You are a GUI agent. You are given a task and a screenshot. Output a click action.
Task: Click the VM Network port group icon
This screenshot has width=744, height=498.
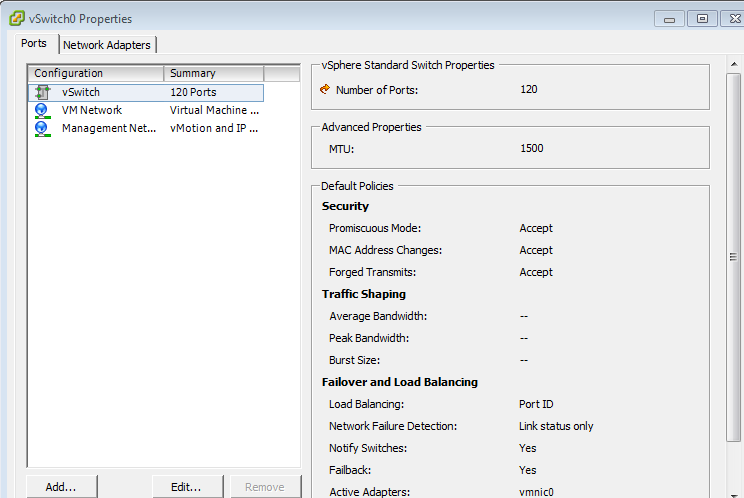click(x=42, y=111)
